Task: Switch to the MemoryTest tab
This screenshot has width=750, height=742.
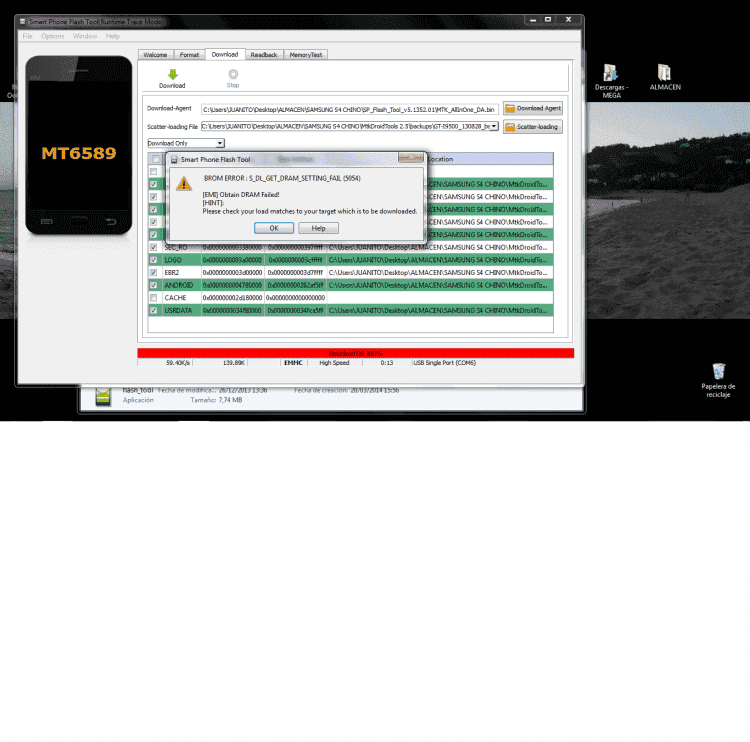Action: [x=306, y=55]
